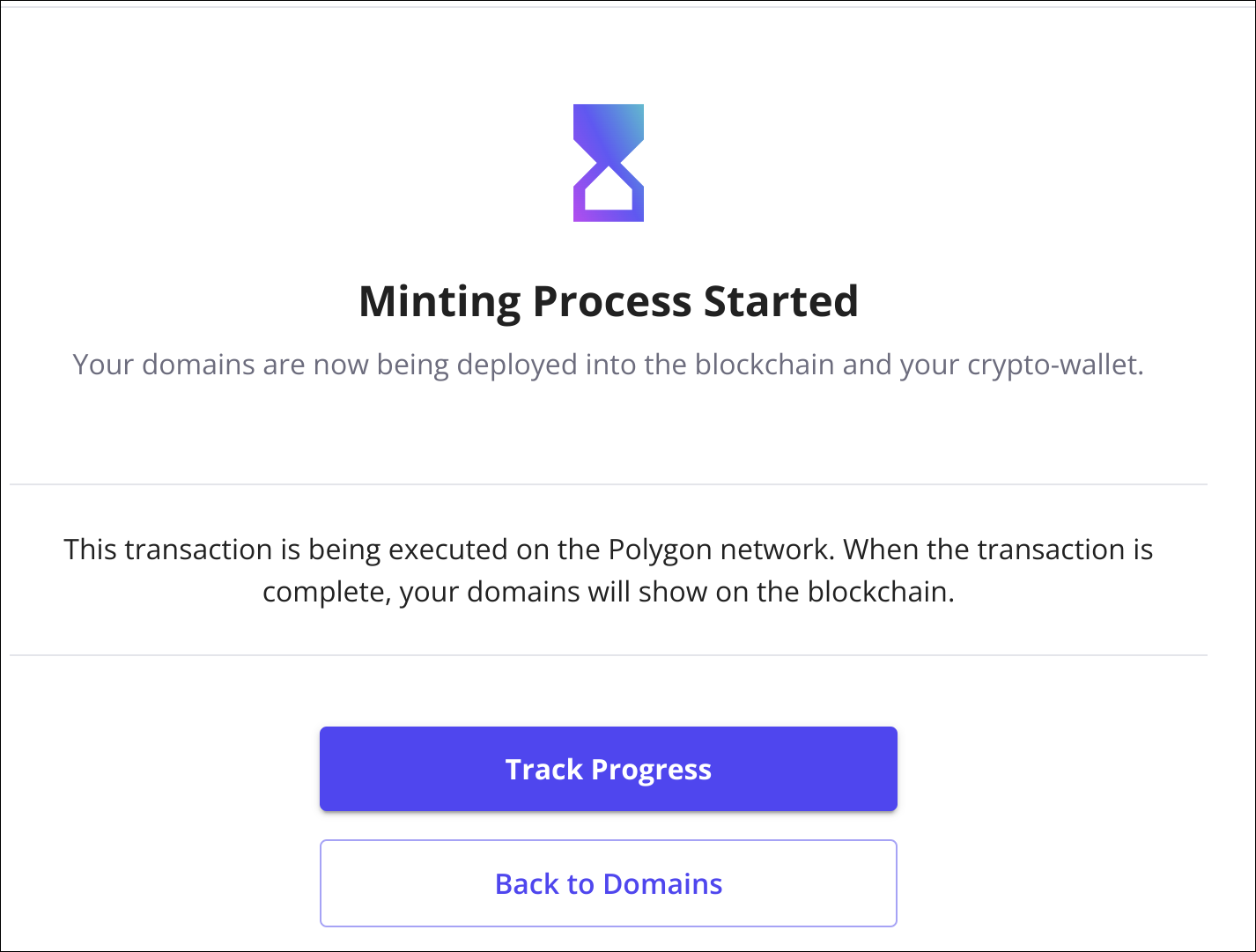Click the purple hourglass icon
Screen dimensions: 1256x952
click(x=609, y=163)
